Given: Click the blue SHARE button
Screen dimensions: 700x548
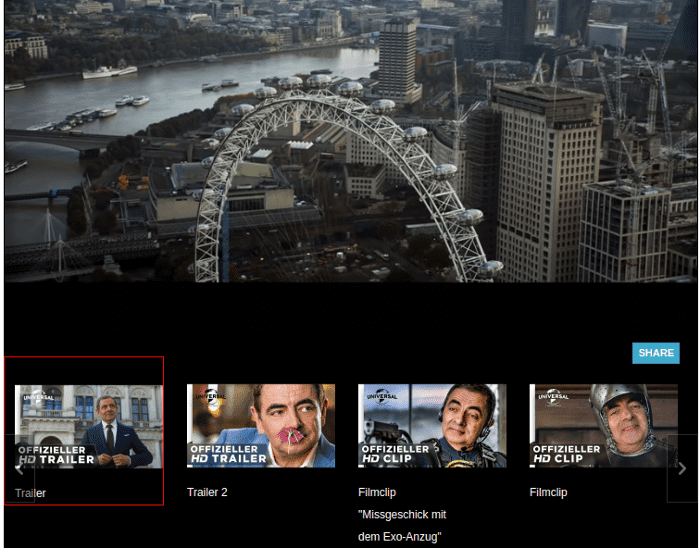Looking at the screenshot, I should (x=655, y=353).
